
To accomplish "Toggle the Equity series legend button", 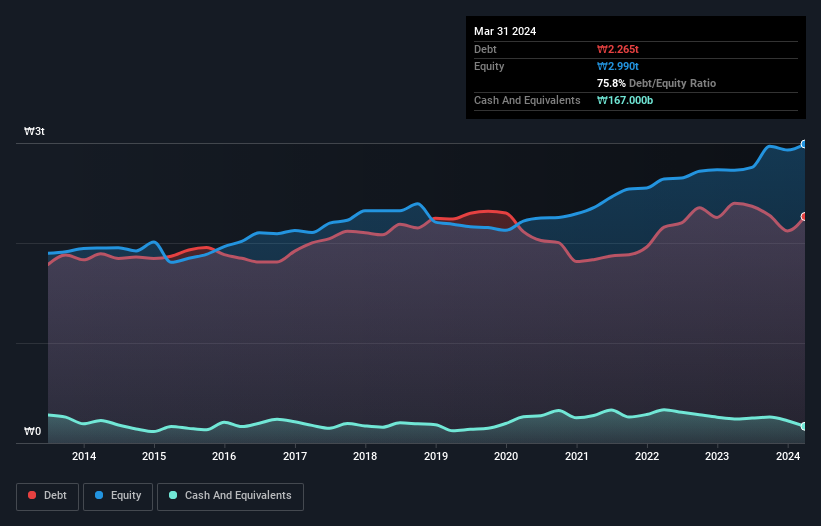I will pos(118,496).
